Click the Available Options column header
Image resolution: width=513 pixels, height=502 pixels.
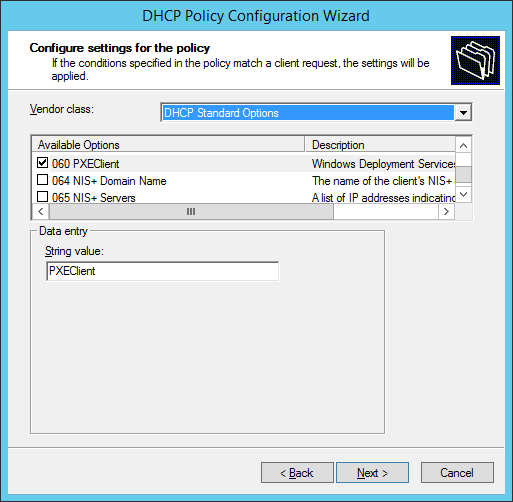[168, 145]
